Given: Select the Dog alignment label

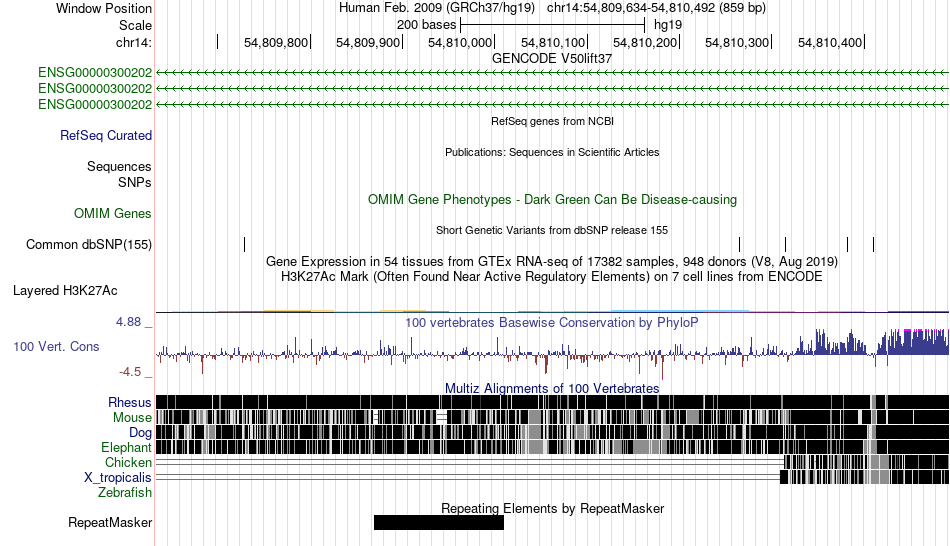Looking at the screenshot, I should (141, 433).
